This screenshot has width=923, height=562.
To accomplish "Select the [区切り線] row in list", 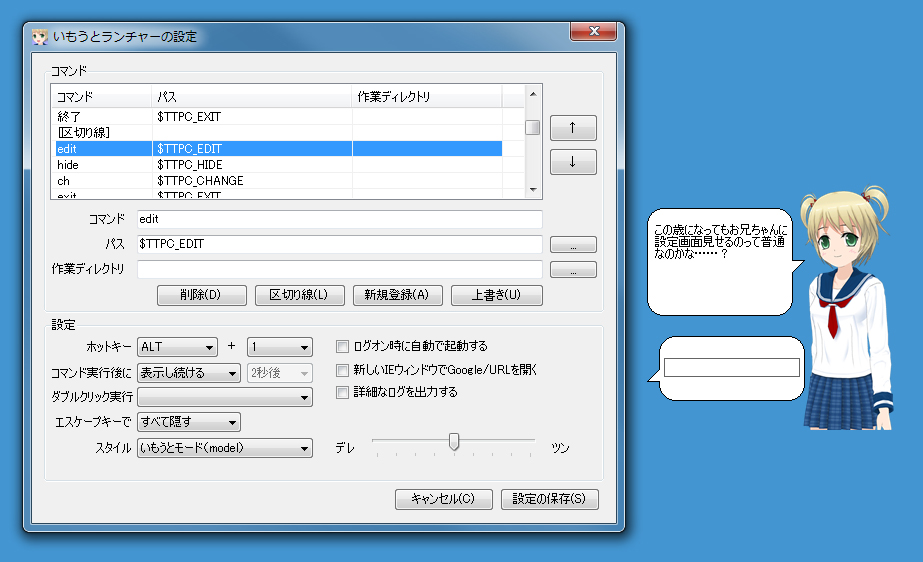I will [278, 133].
